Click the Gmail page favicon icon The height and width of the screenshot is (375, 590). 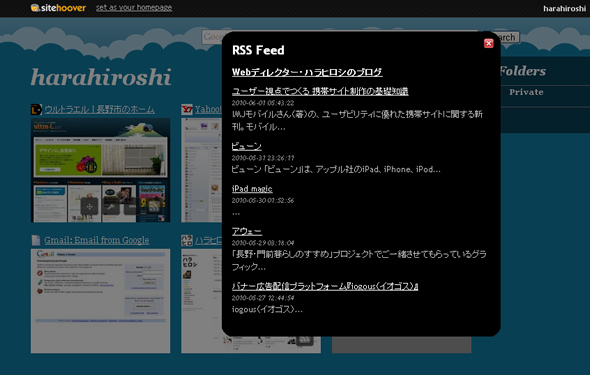36,240
